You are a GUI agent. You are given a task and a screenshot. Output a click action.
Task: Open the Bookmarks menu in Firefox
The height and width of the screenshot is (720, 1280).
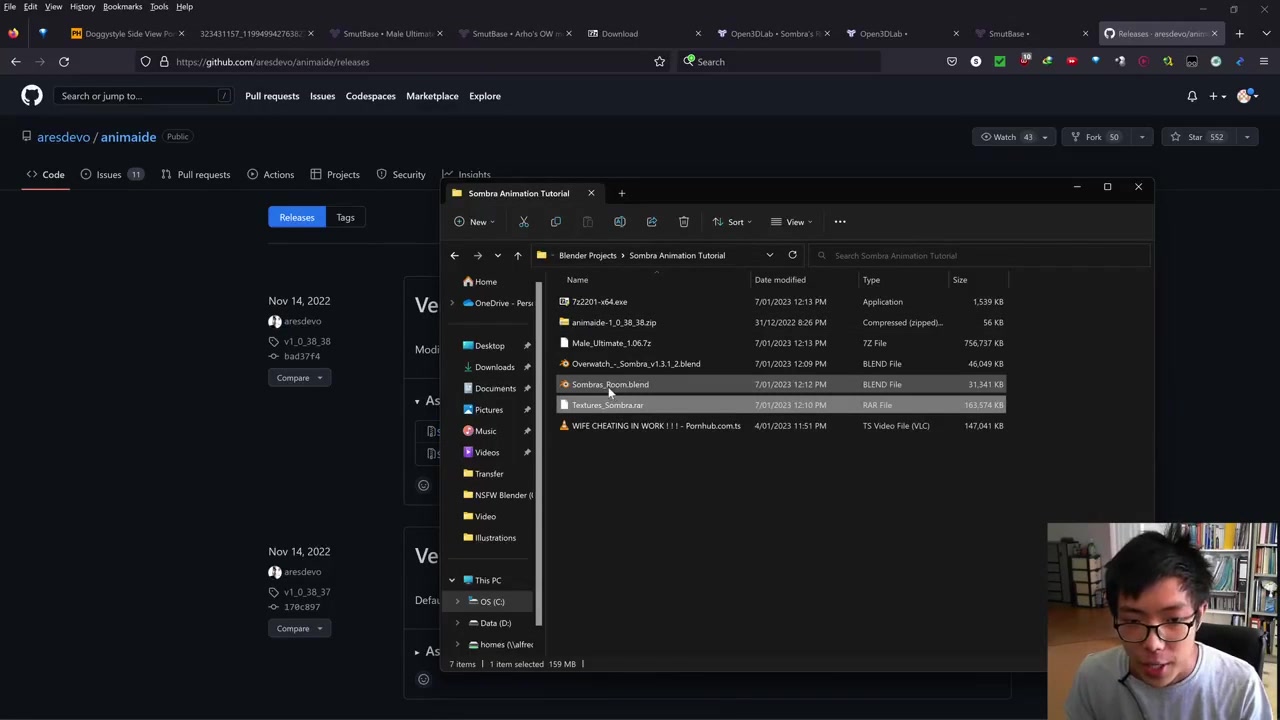122,7
